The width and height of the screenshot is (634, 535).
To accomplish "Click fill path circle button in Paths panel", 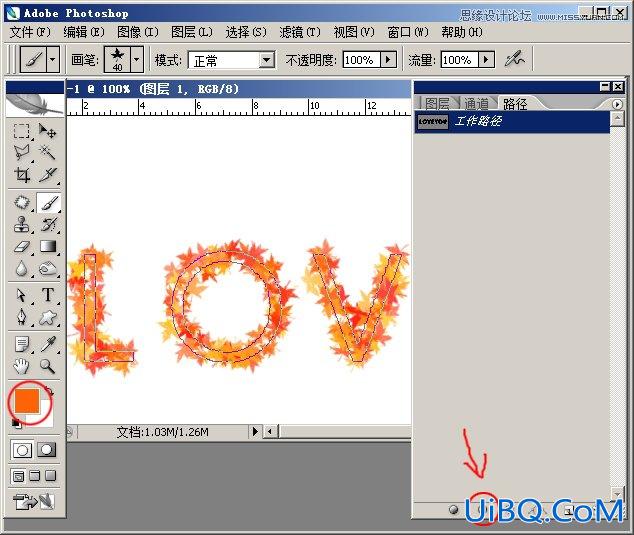I will [x=454, y=510].
